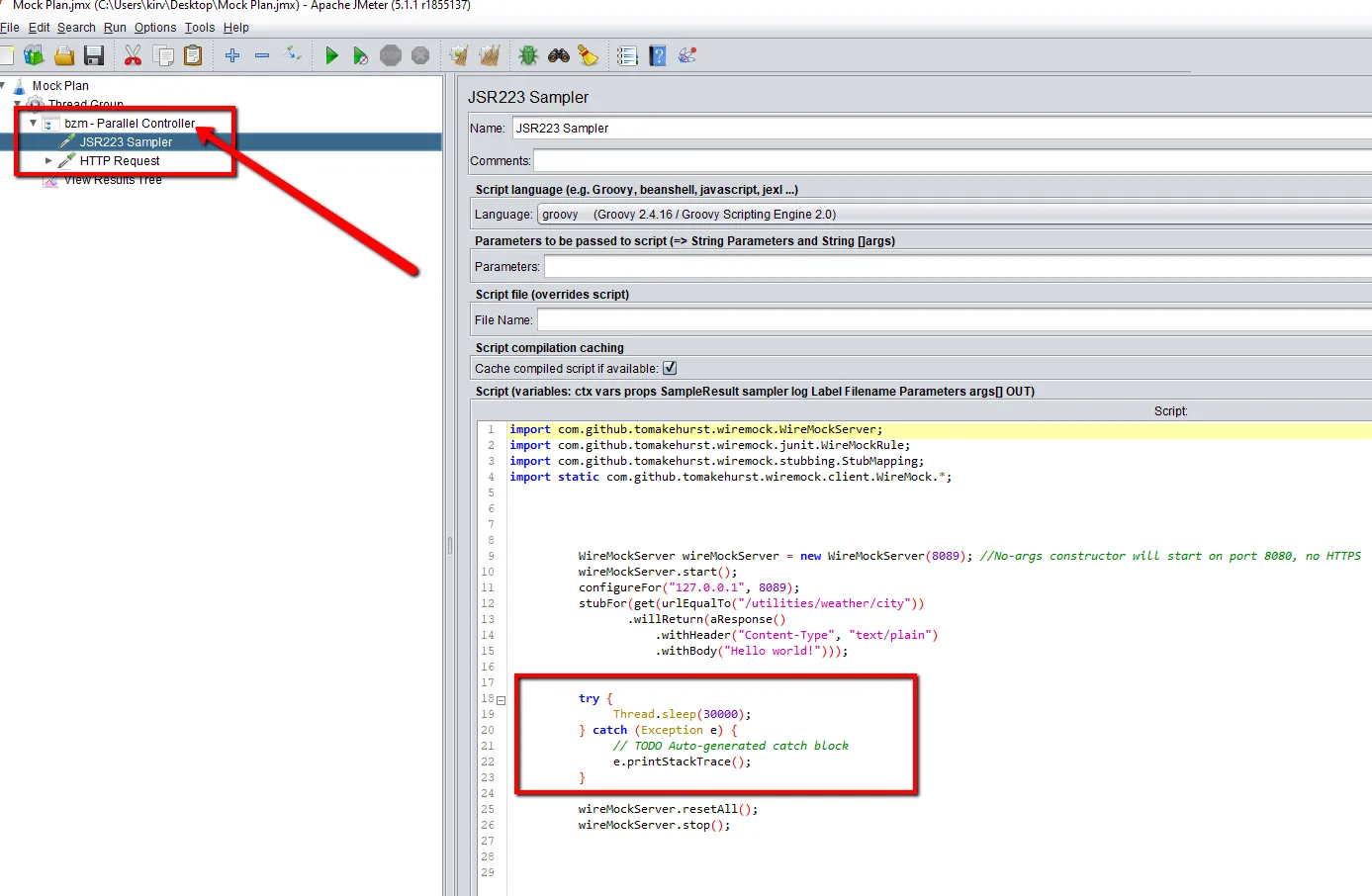Open the Options menu

point(155,28)
